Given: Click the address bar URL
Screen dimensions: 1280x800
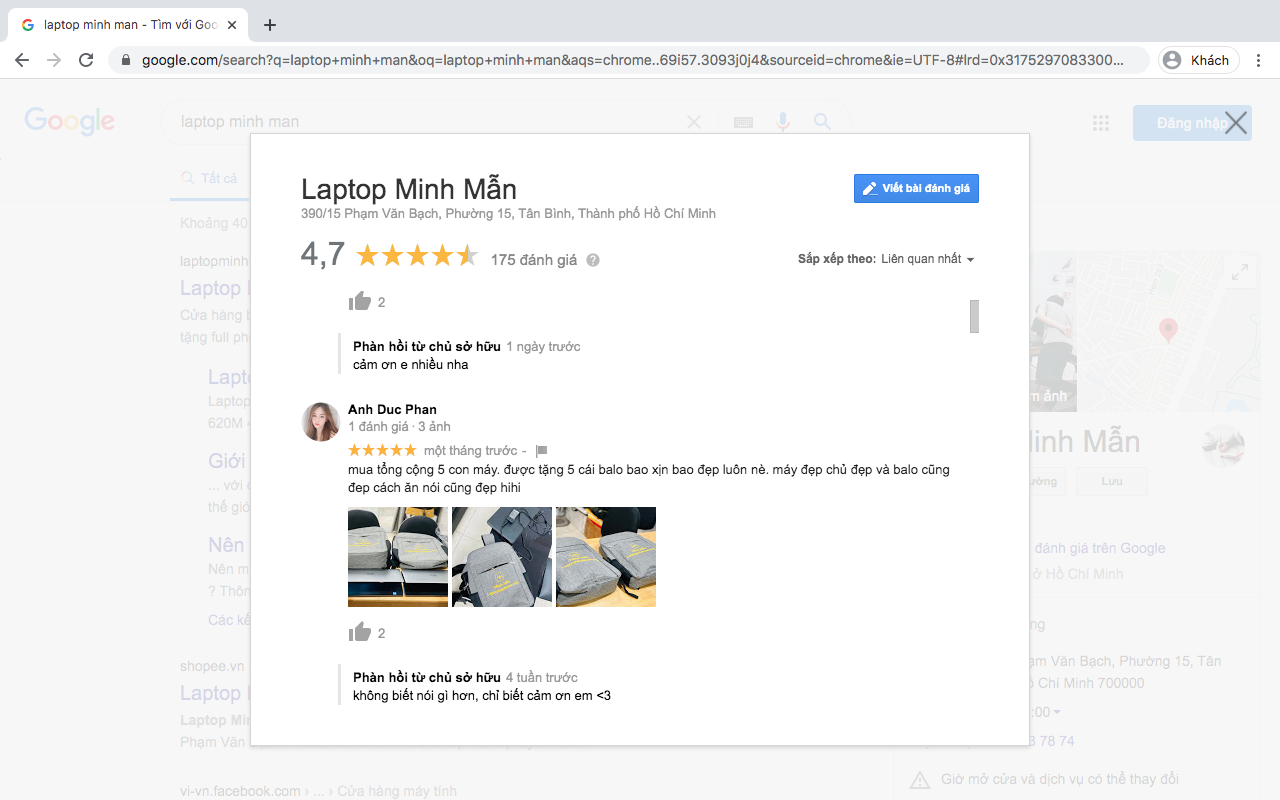Looking at the screenshot, I should click(632, 60).
